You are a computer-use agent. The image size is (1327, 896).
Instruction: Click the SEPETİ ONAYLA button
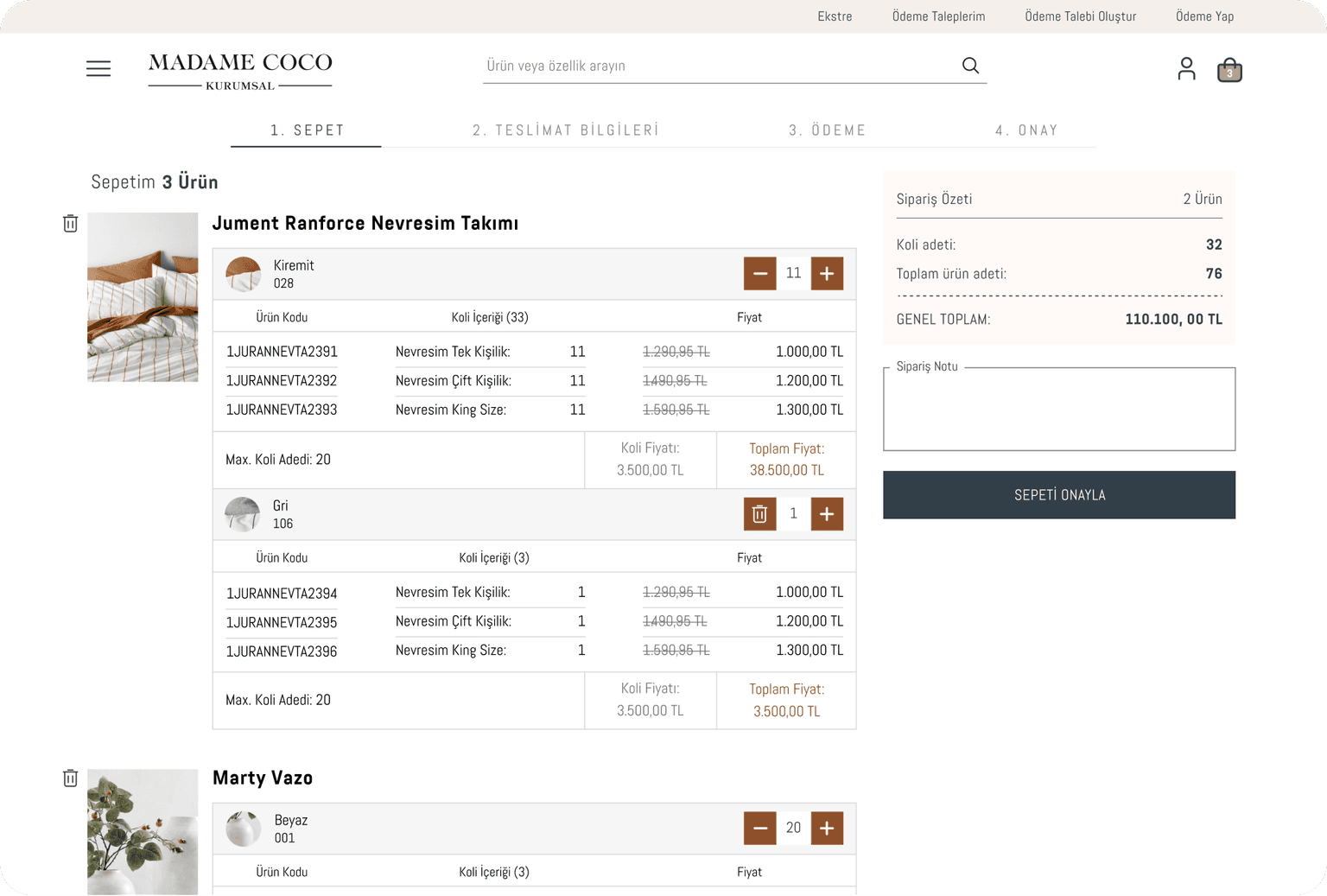[1059, 494]
